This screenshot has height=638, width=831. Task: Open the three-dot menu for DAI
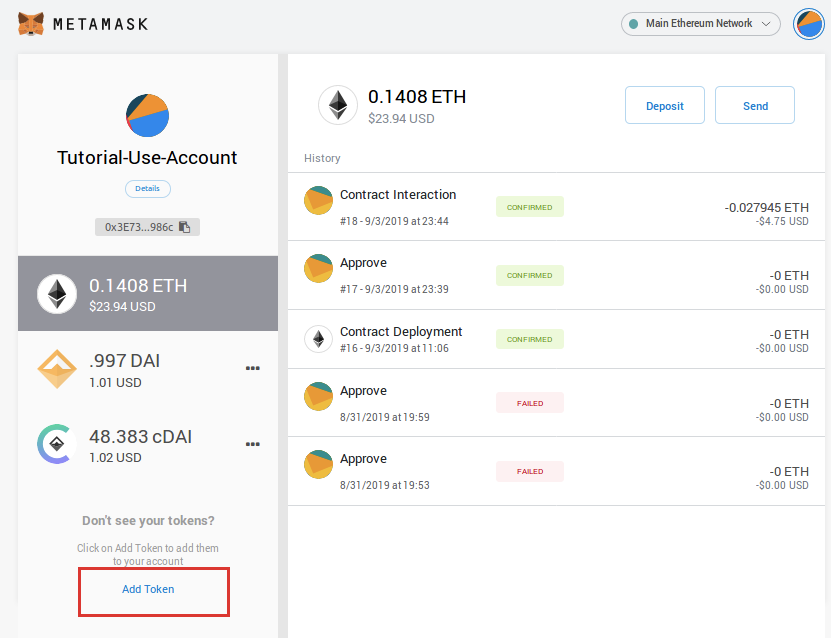pos(253,368)
